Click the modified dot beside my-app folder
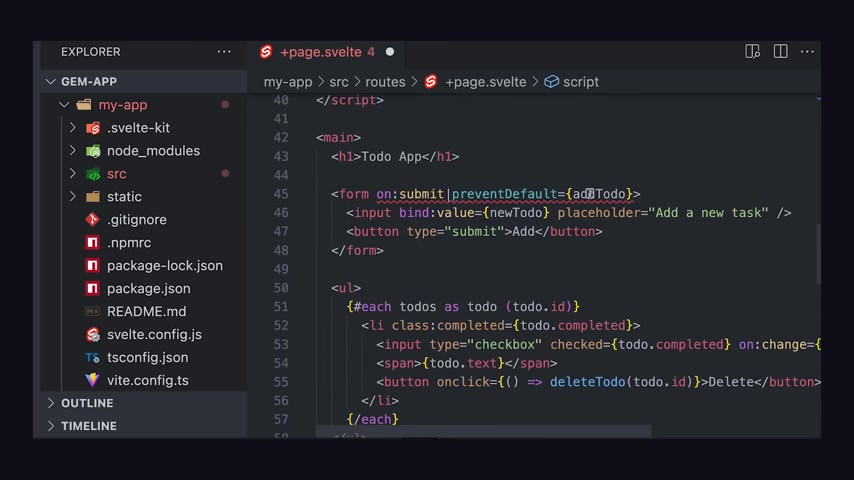854x480 pixels. coord(225,105)
